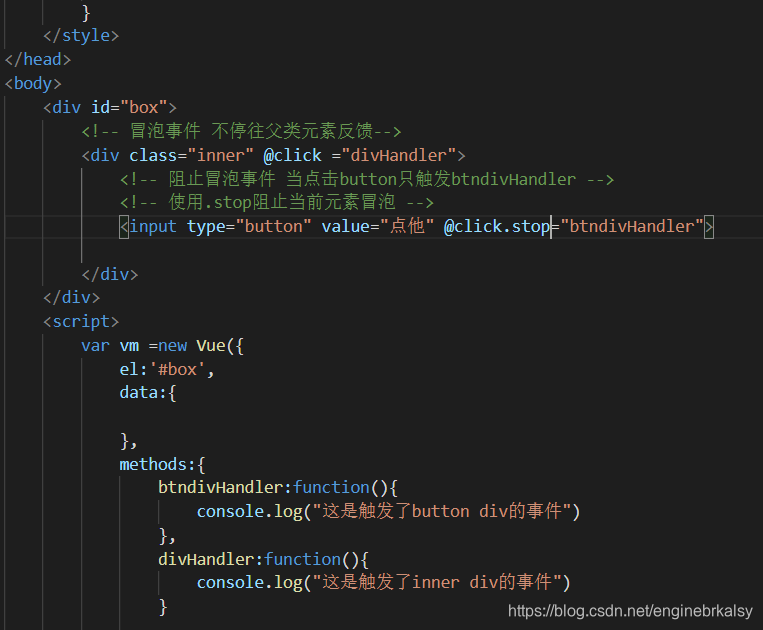Click the data:{ line
Screen dimensions: 763x630
click(x=148, y=393)
